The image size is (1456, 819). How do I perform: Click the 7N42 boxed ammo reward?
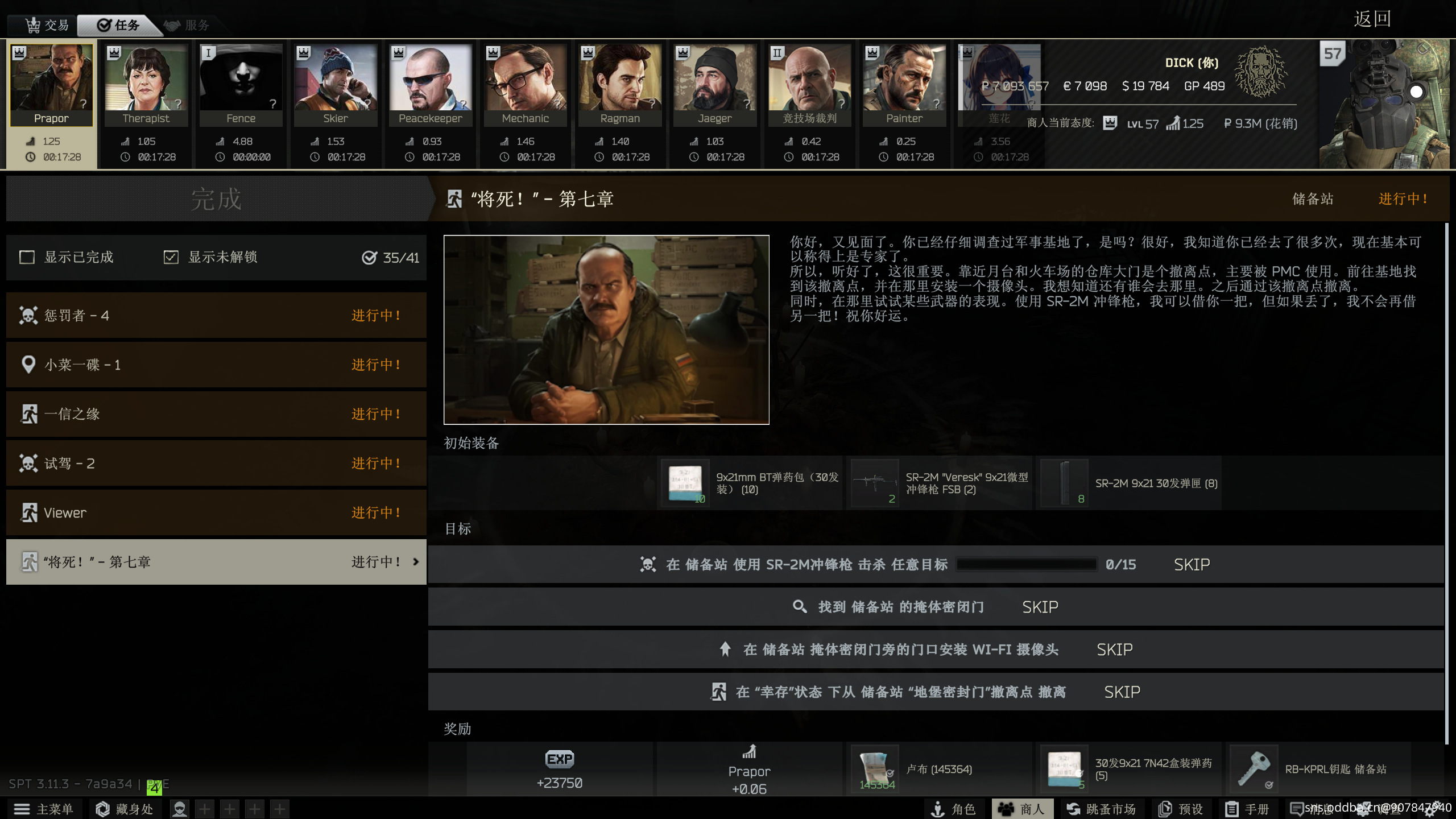[x=1065, y=769]
